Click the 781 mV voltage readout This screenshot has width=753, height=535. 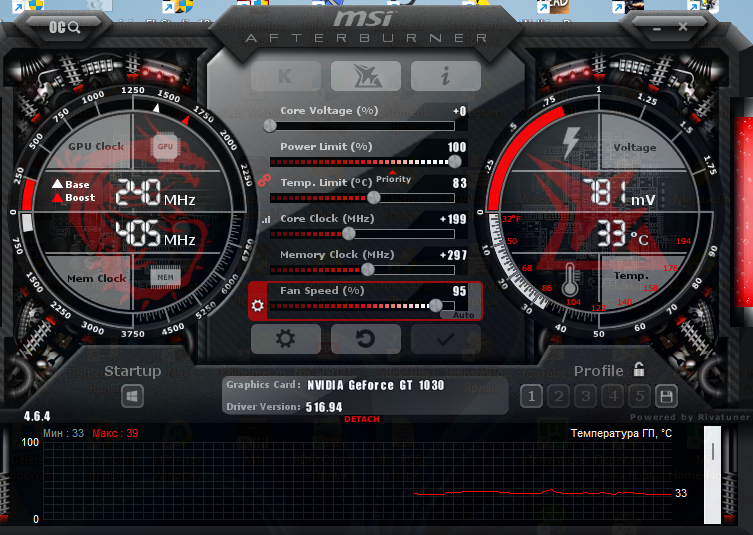(x=619, y=192)
